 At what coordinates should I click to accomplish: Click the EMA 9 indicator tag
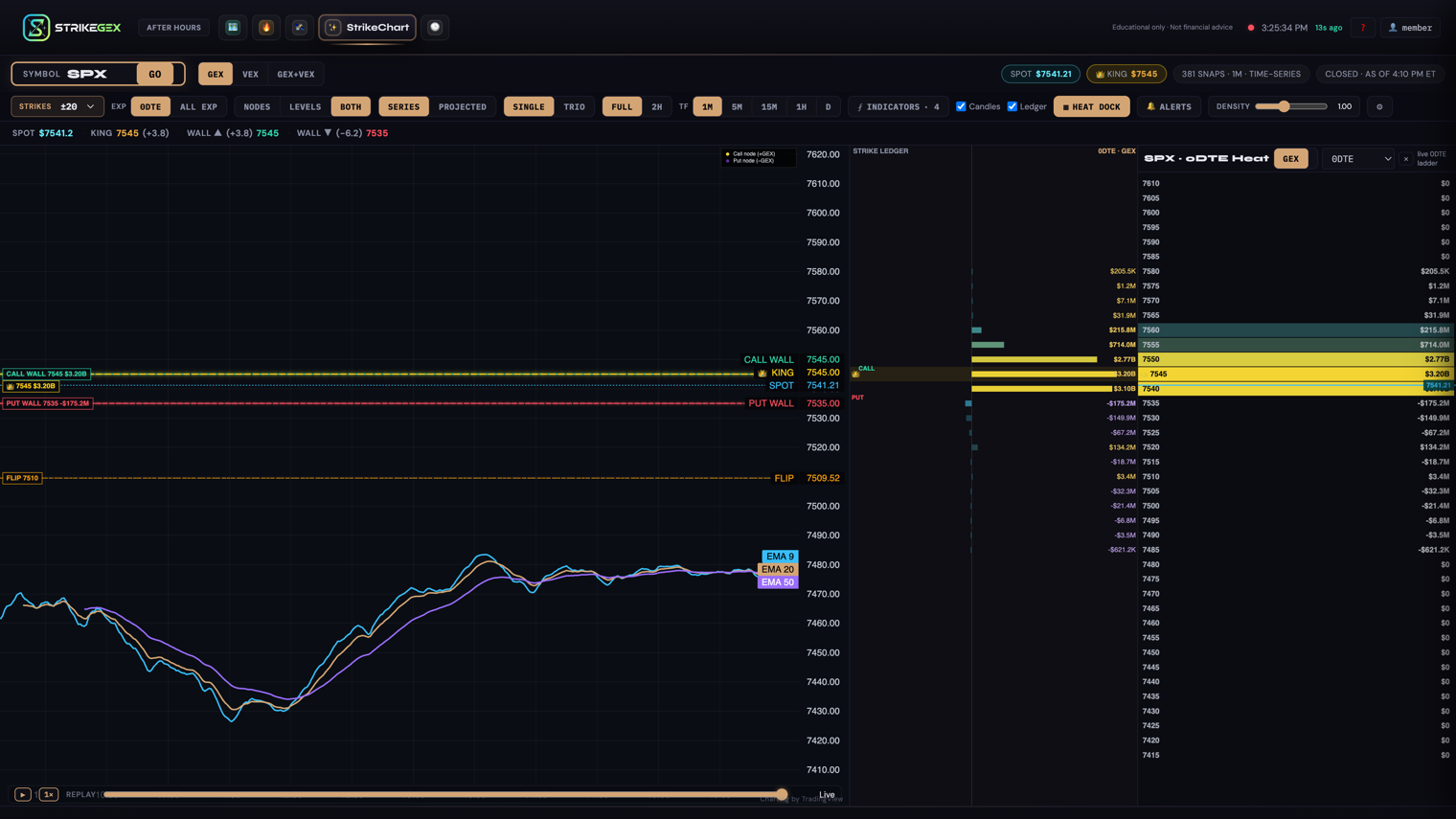coord(780,557)
